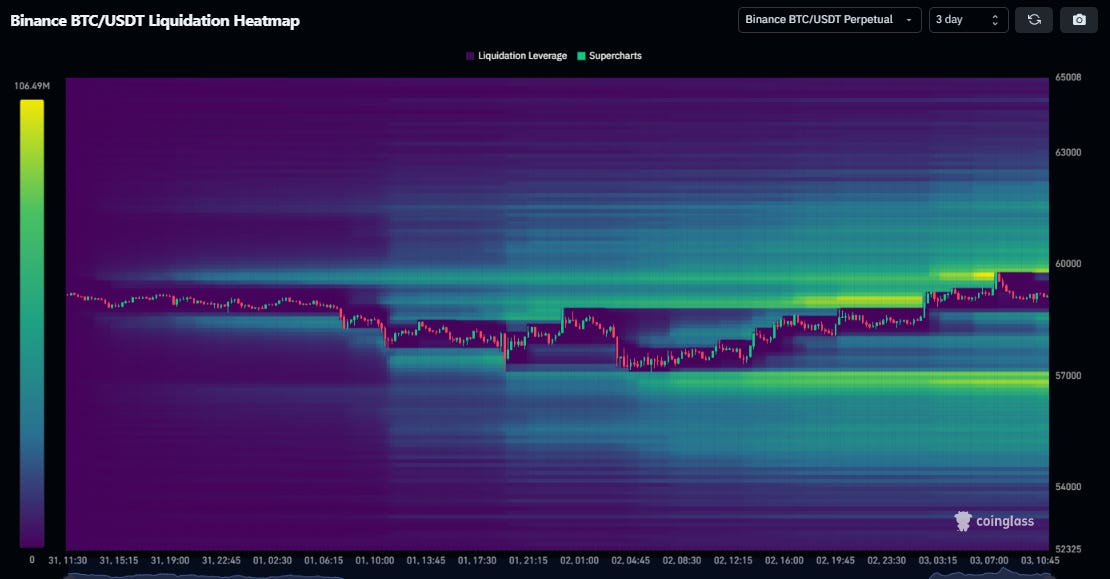This screenshot has width=1110, height=579.
Task: Open the Binance BTC/USDT Perpetual dropdown
Action: pos(829,20)
